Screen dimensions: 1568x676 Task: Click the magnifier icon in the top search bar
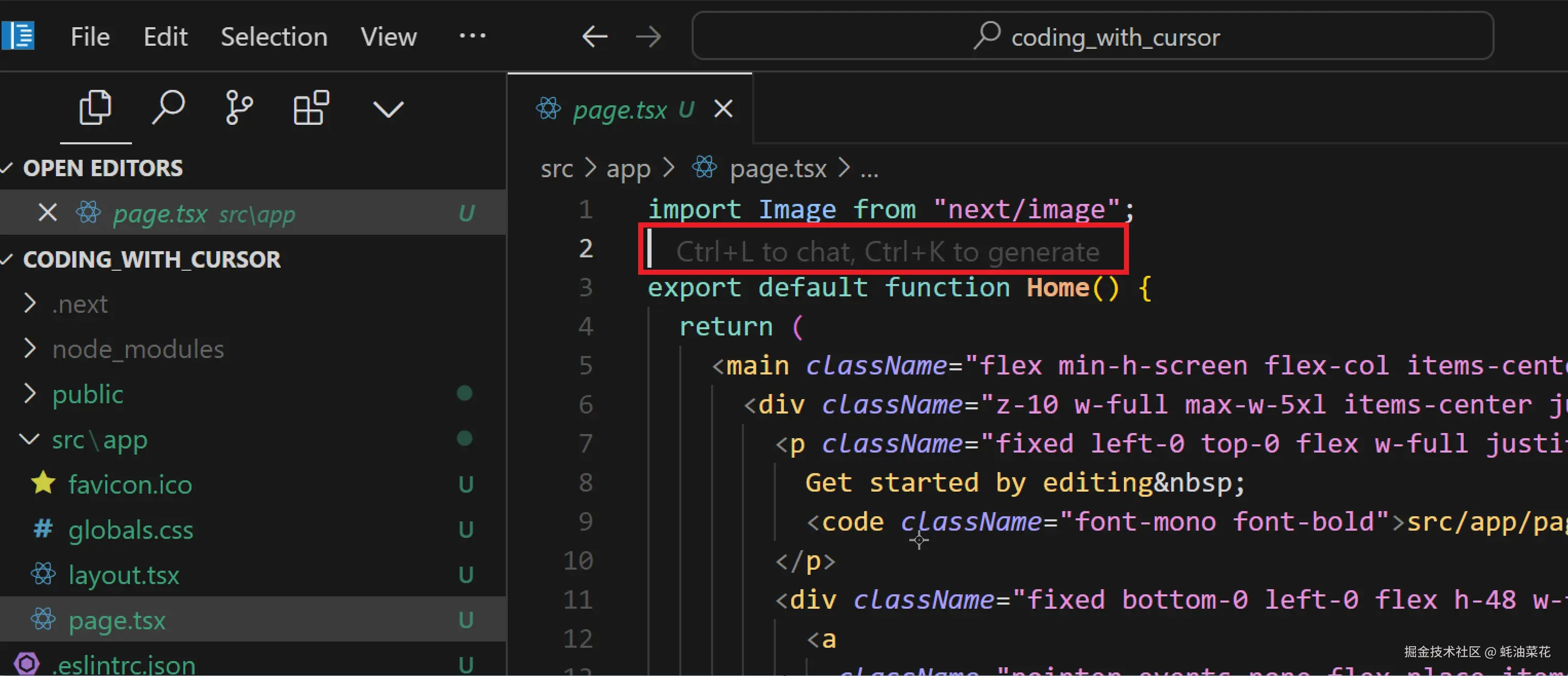point(986,36)
